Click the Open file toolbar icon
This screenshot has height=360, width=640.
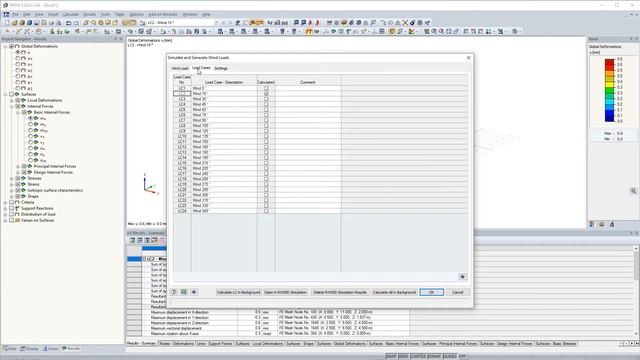pyautogui.click(x=14, y=23)
